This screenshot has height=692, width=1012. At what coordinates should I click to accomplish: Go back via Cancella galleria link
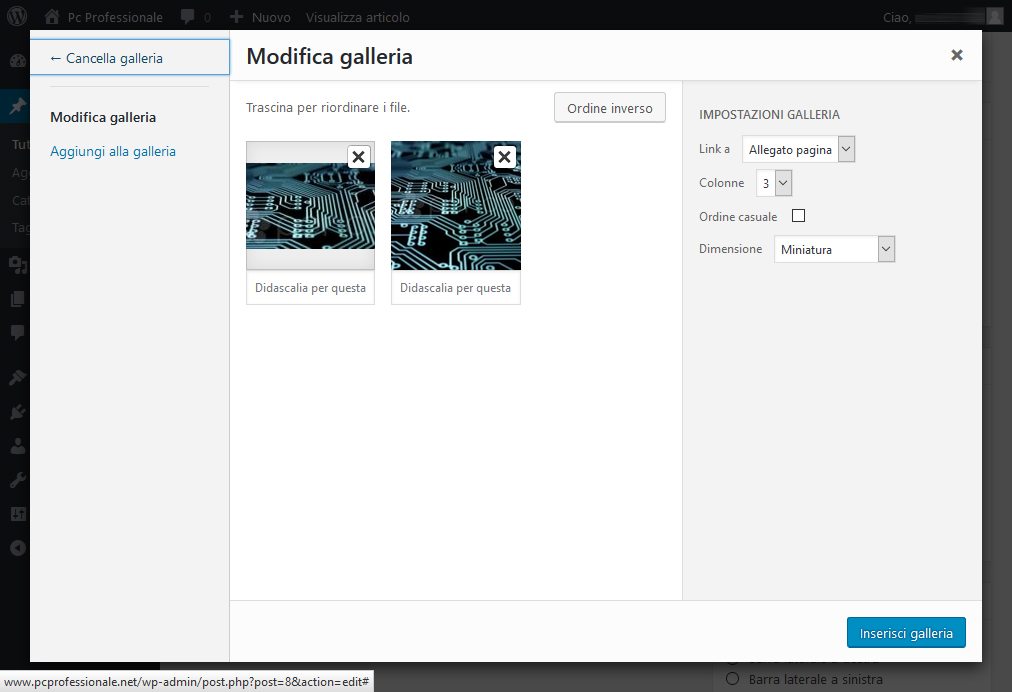[x=106, y=58]
